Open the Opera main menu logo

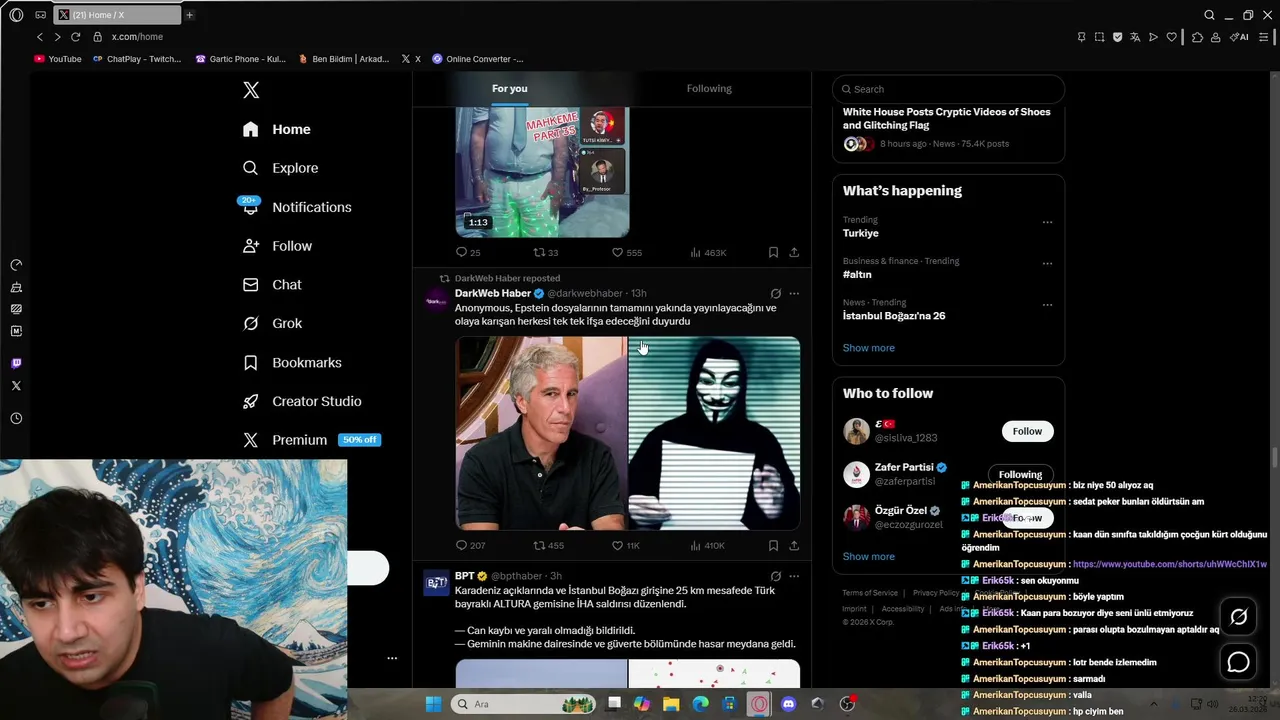coord(16,15)
